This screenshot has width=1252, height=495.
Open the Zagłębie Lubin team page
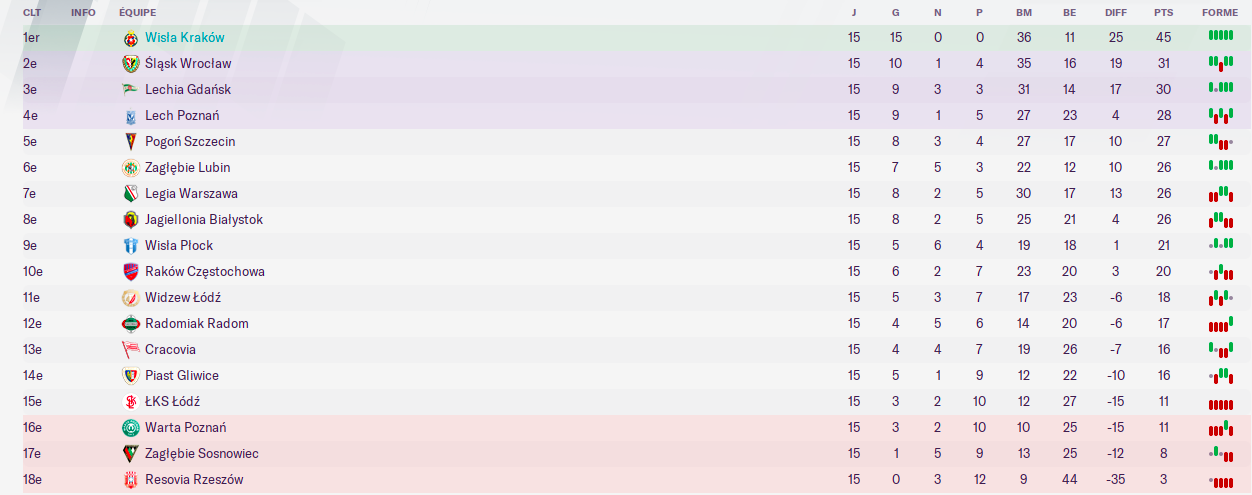tap(188, 168)
